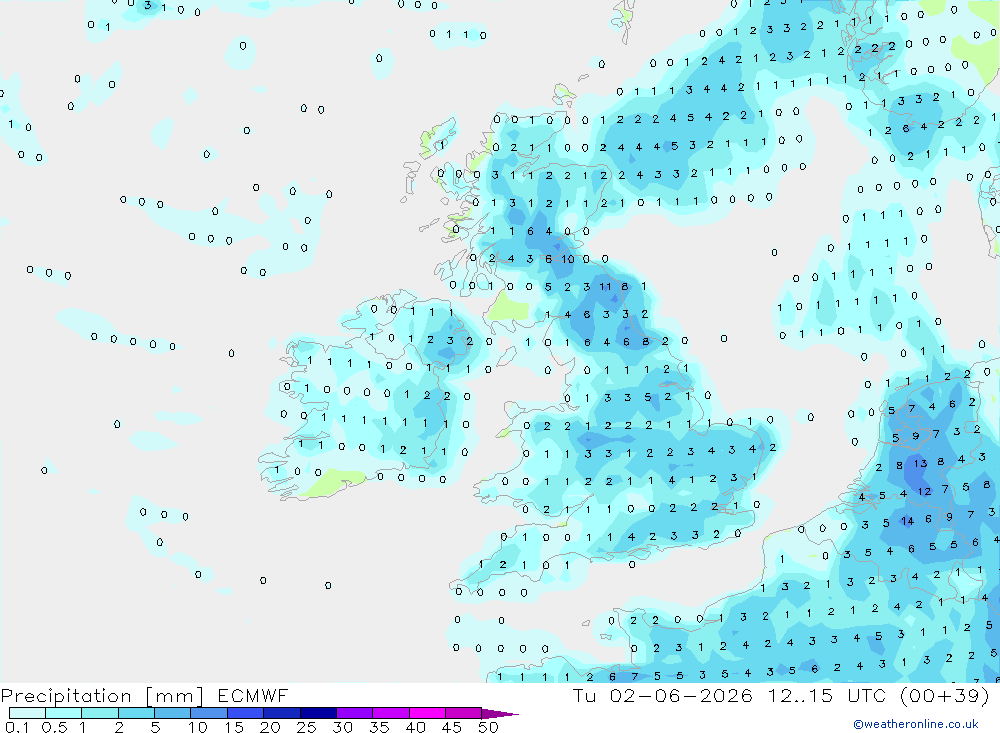This screenshot has height=733, width=1000.
Task: Click the '12' precipitation value on map
Action: (x=924, y=491)
